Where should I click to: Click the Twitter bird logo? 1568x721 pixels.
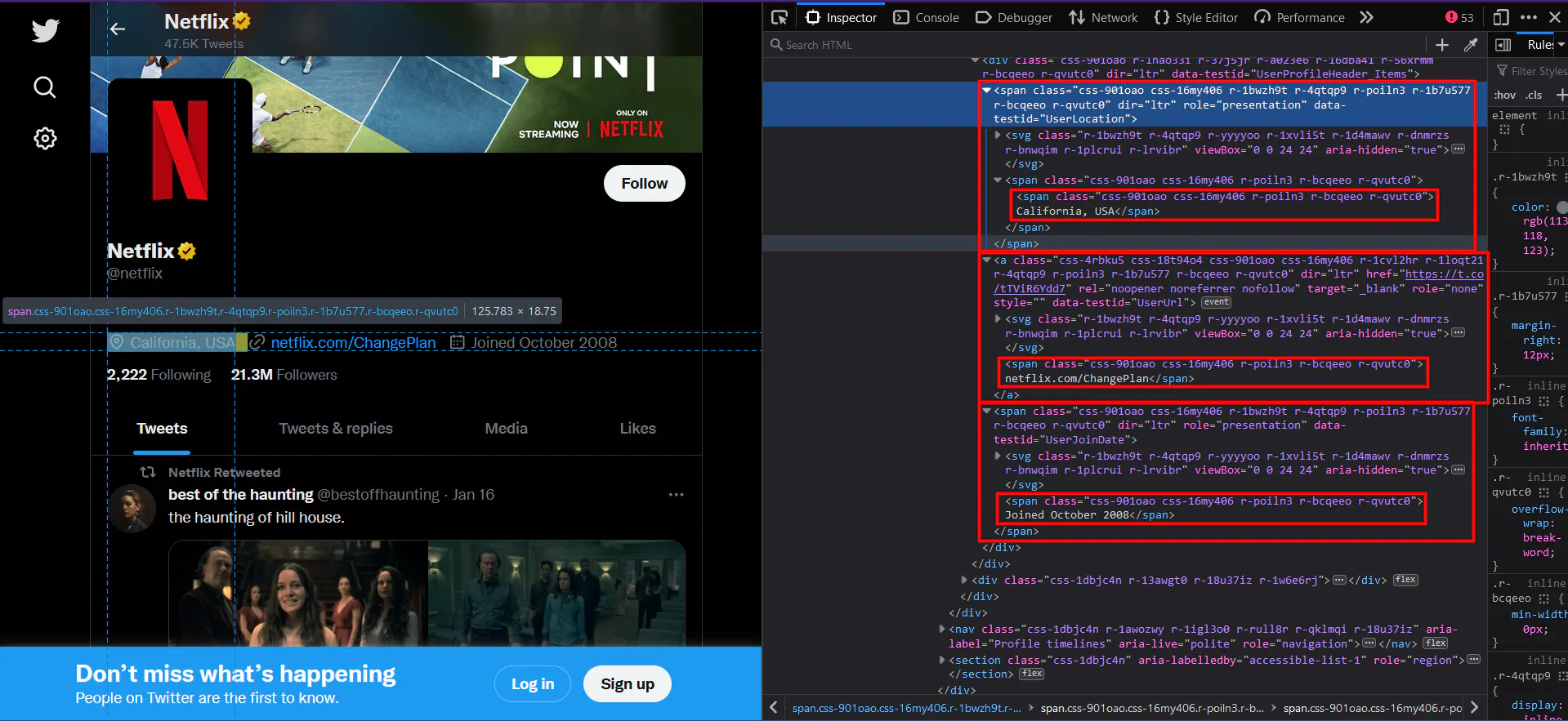(45, 30)
